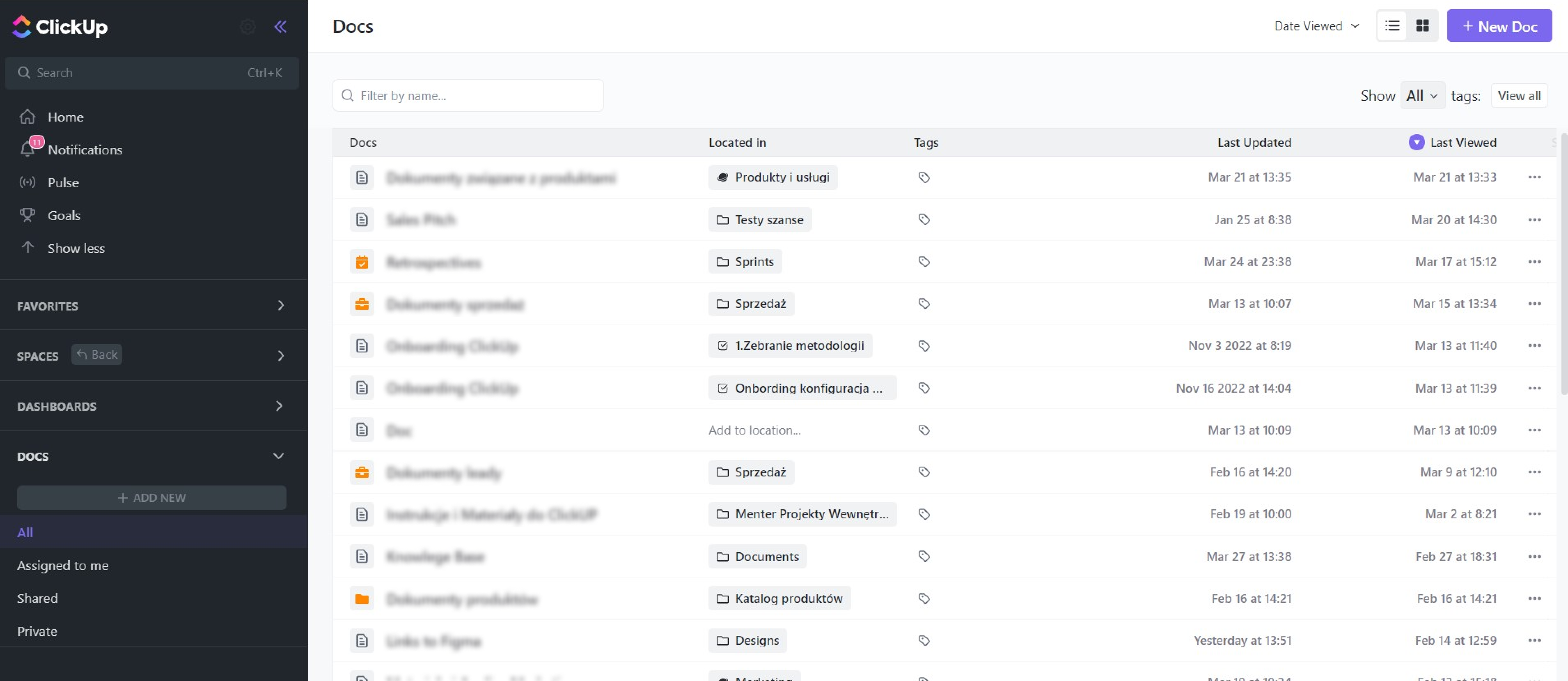
Task: Click View all tags link
Action: [1520, 95]
